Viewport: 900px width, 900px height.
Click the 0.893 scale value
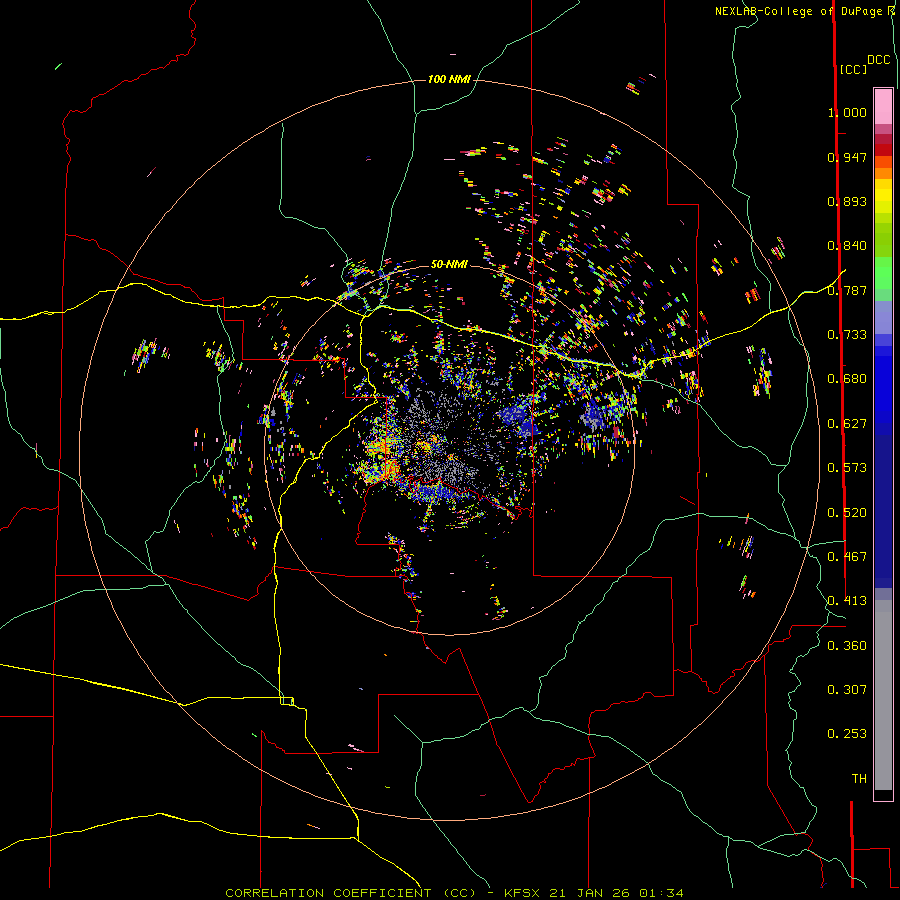[847, 201]
